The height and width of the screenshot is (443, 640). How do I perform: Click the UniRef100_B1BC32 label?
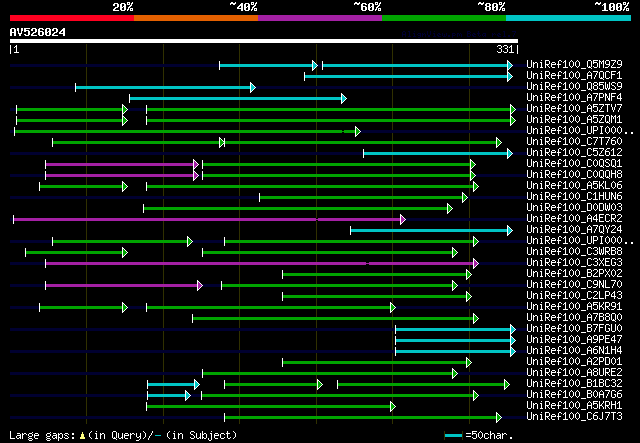pos(574,384)
